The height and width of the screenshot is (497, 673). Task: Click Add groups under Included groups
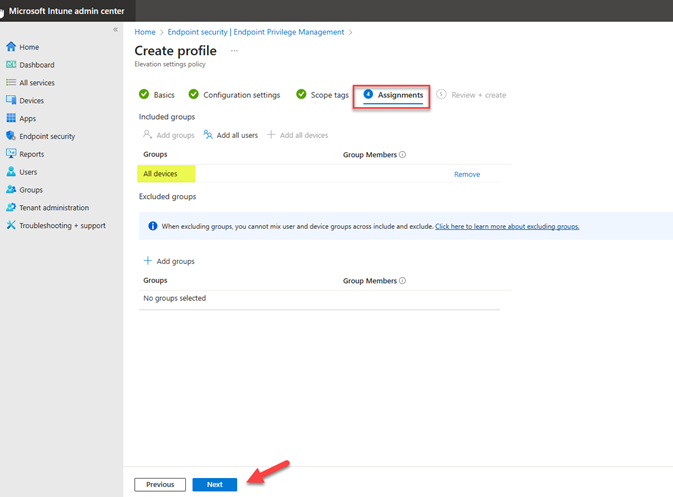point(169,135)
